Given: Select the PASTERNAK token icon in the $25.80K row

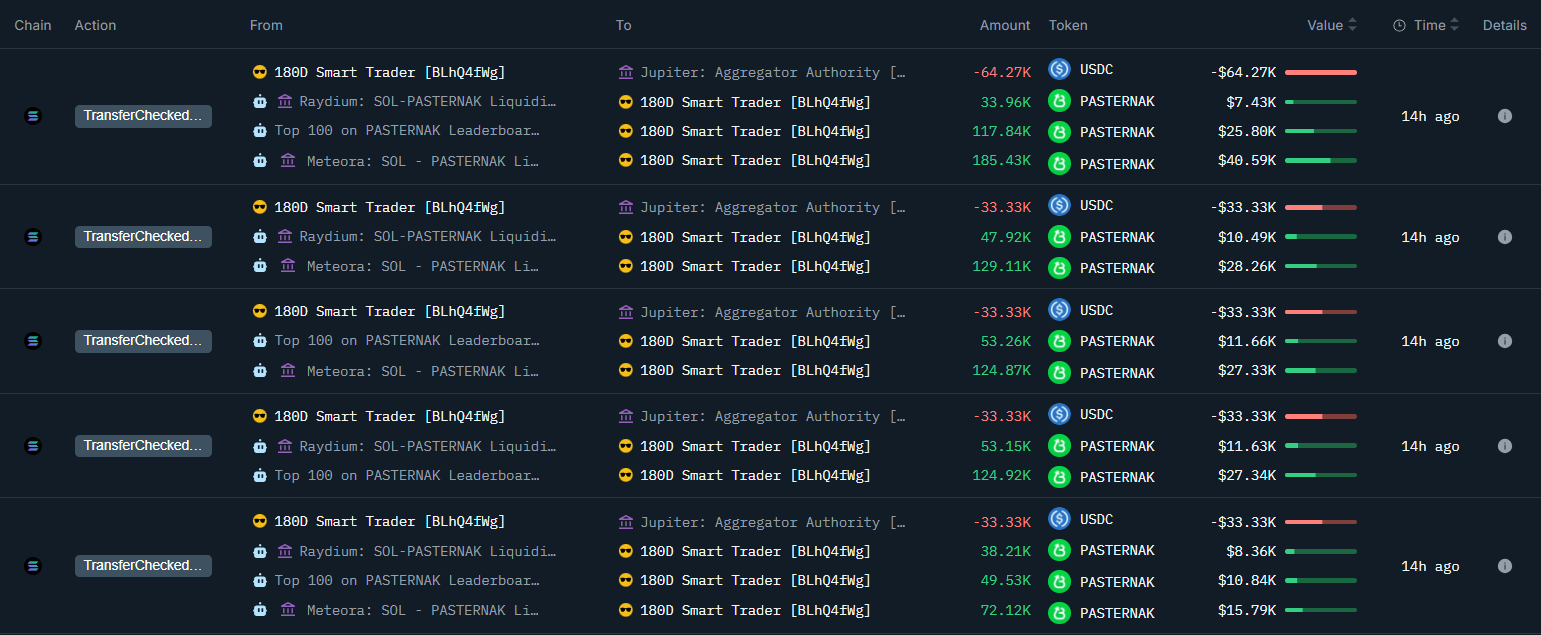Looking at the screenshot, I should pos(1059,132).
